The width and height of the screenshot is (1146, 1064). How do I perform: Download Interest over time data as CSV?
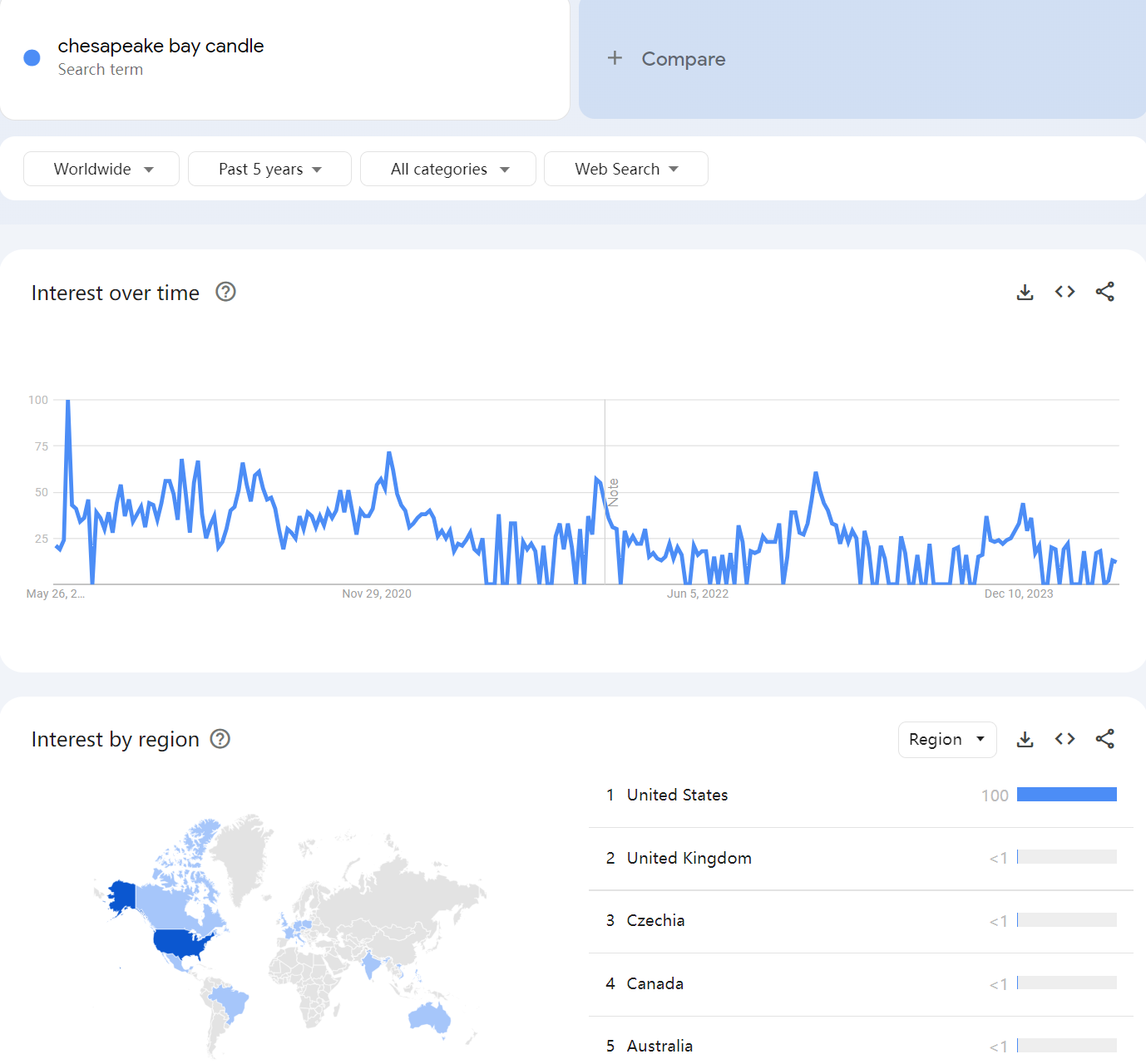click(1025, 292)
